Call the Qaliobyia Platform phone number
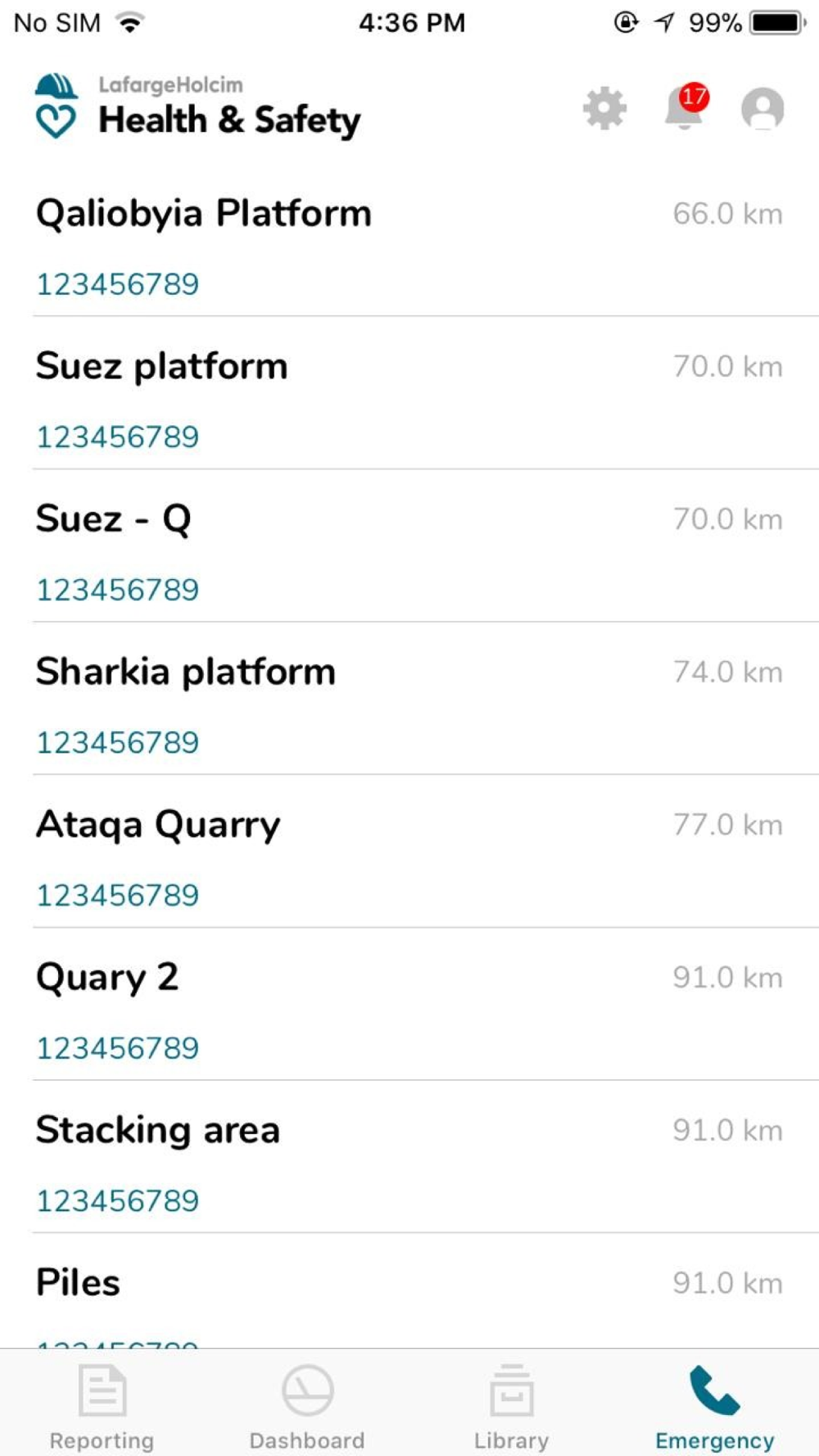 [x=118, y=284]
